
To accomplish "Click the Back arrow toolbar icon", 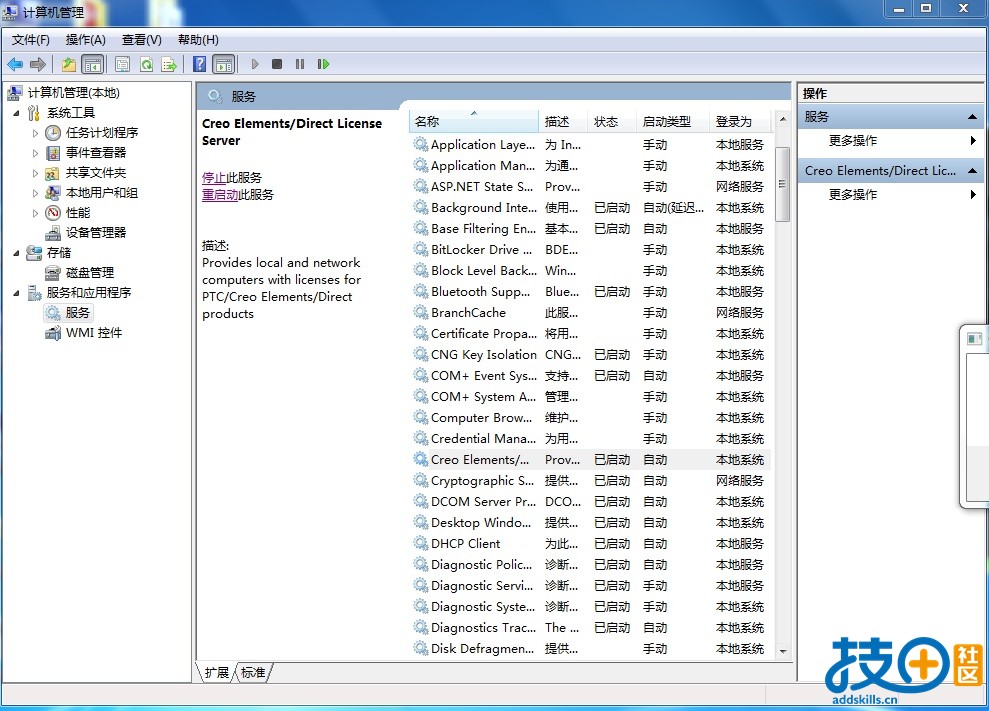I will (x=15, y=64).
